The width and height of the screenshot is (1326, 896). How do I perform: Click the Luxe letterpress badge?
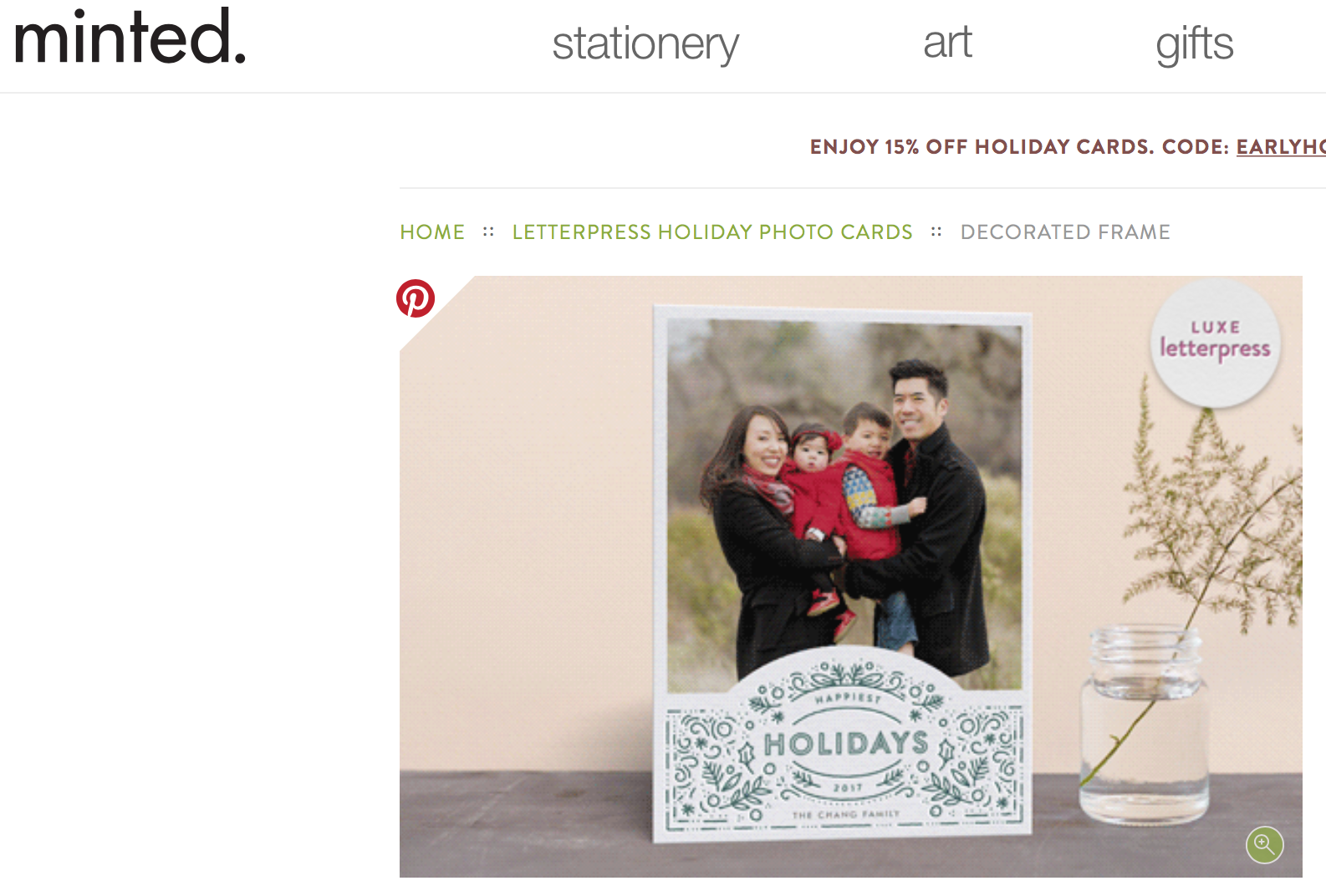[1216, 343]
